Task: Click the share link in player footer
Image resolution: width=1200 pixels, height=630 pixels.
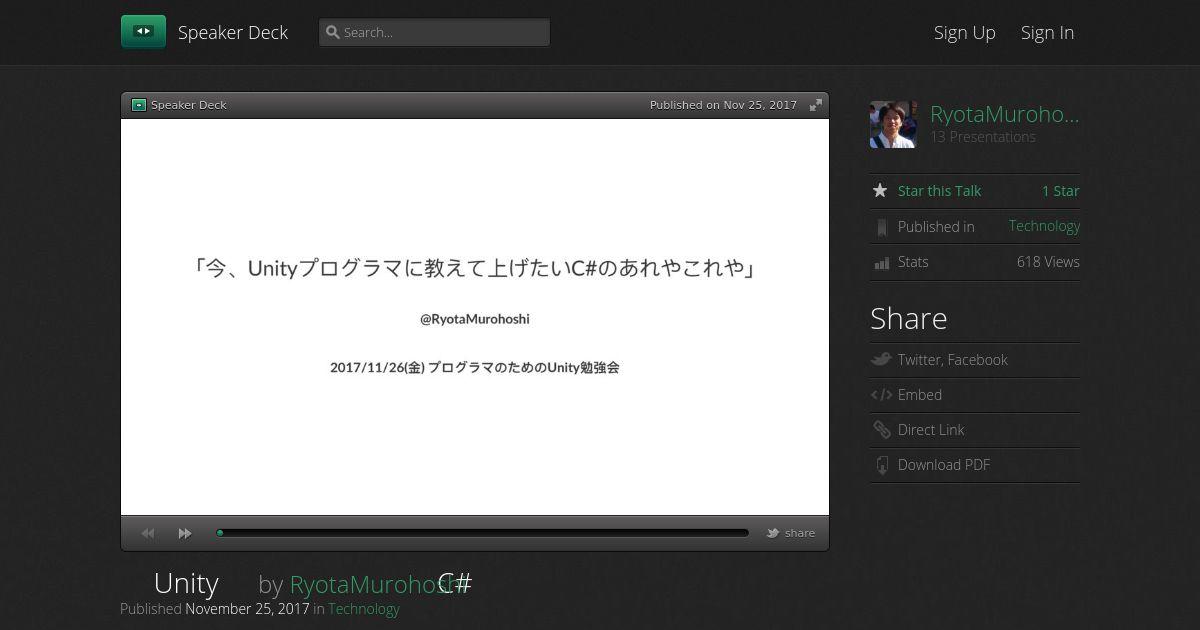Action: pyautogui.click(x=800, y=533)
